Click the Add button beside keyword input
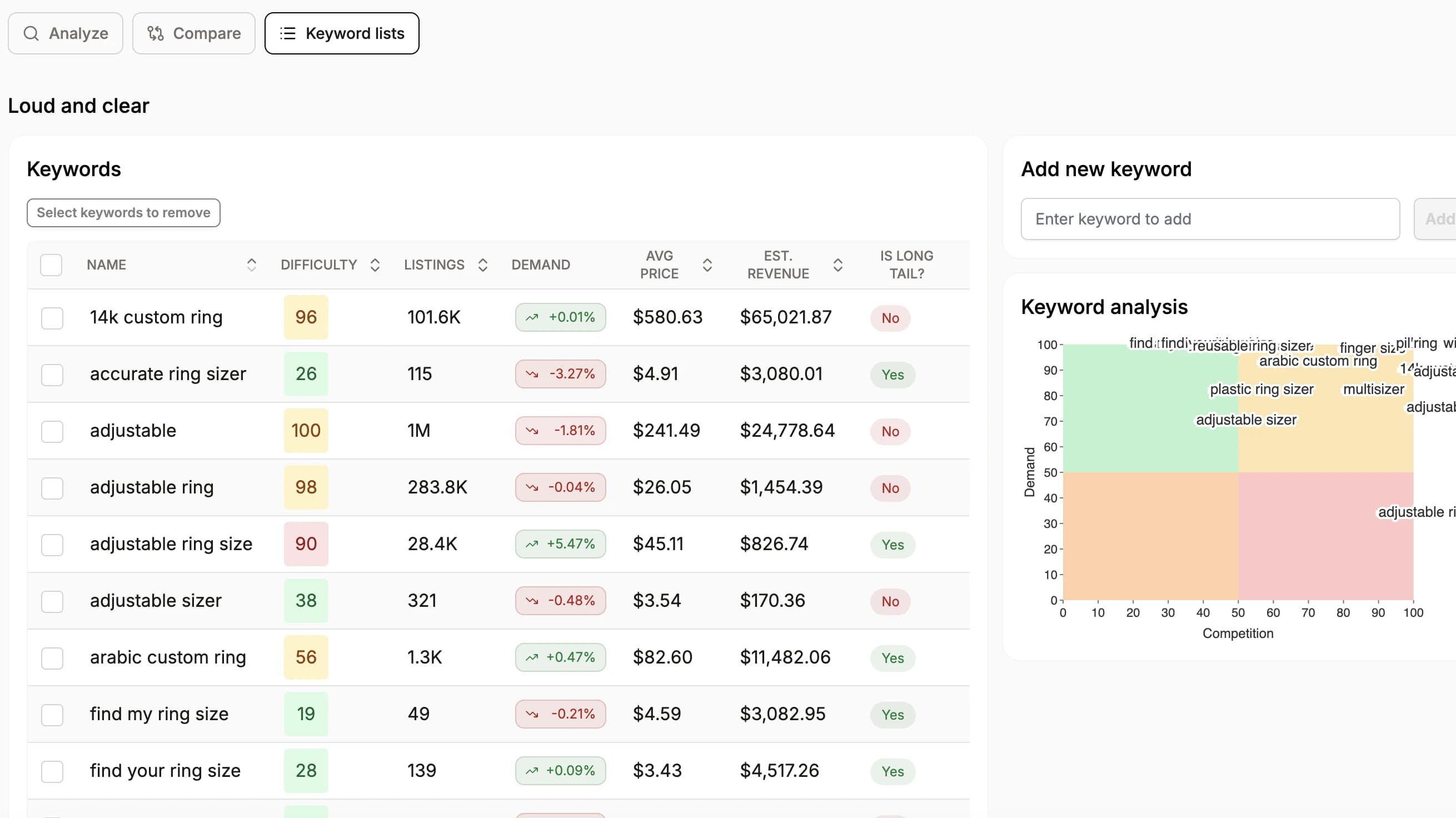Viewport: 1456px width, 818px height. [x=1435, y=220]
